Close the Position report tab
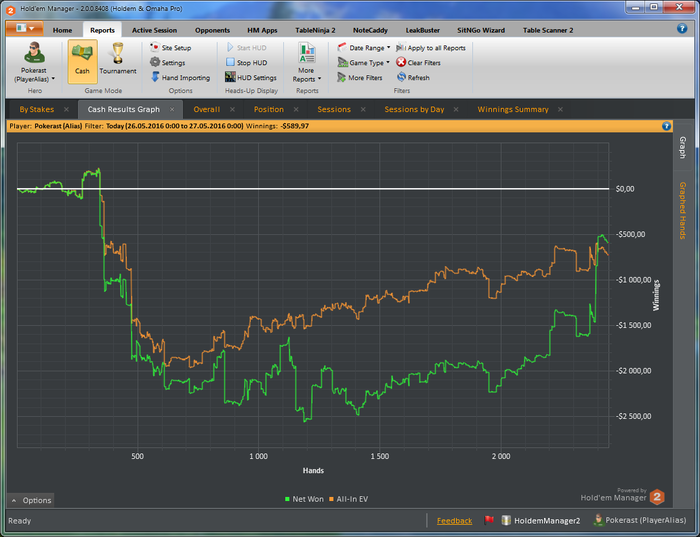 click(x=296, y=109)
